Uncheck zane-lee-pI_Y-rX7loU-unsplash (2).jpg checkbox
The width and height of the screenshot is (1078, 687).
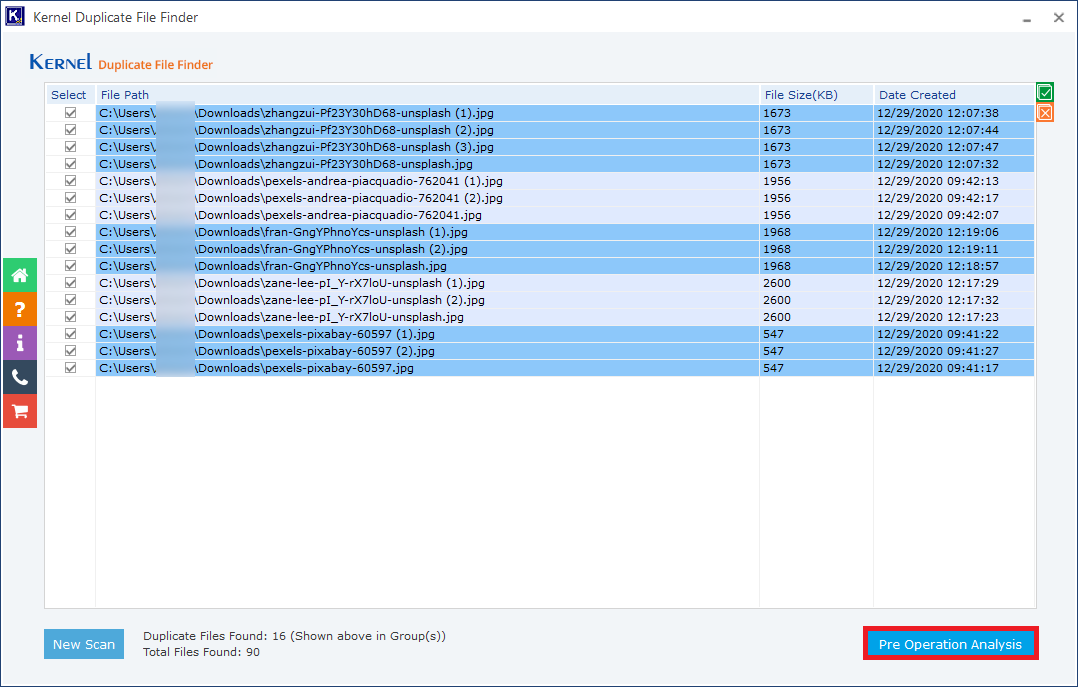70,300
